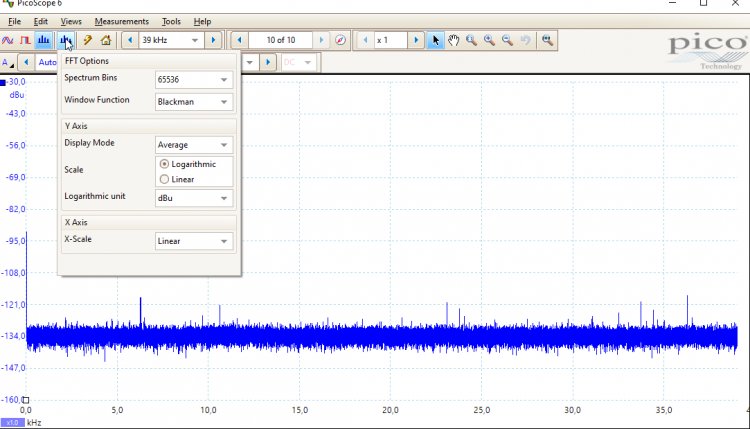The image size is (750, 429).
Task: Increase the 39 kHz frequency range
Action: (x=213, y=40)
